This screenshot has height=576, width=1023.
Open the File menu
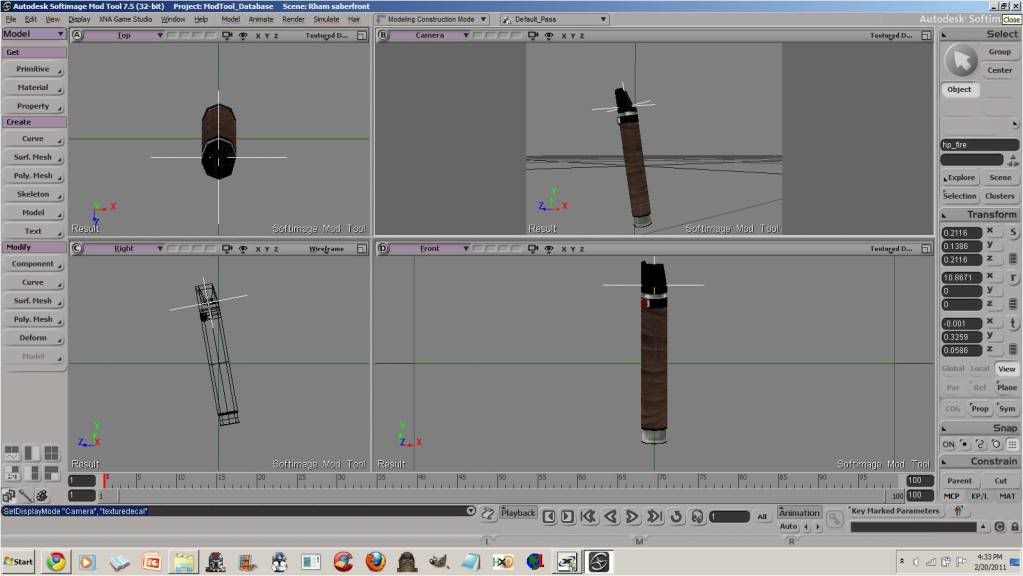pos(10,20)
